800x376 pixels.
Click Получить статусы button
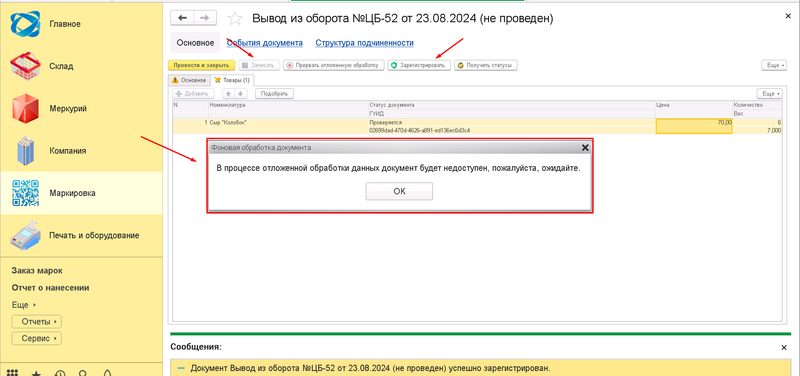486,65
